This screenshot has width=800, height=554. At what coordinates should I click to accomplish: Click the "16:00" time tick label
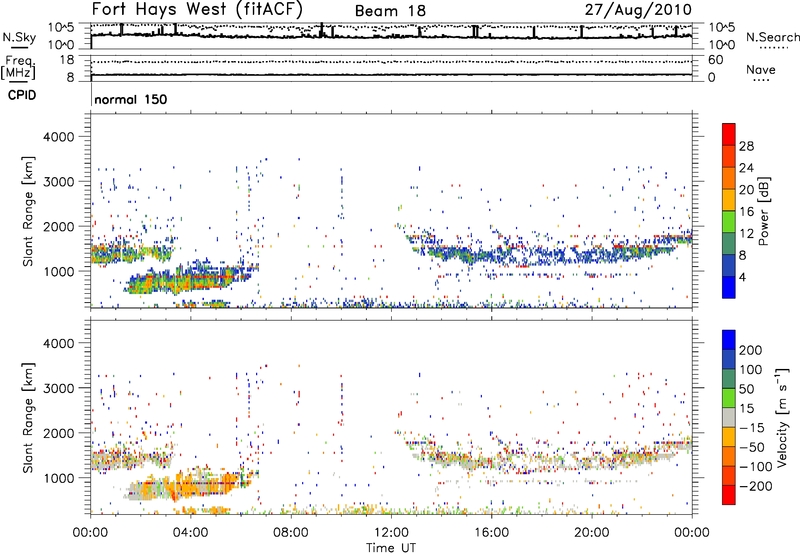click(x=491, y=532)
